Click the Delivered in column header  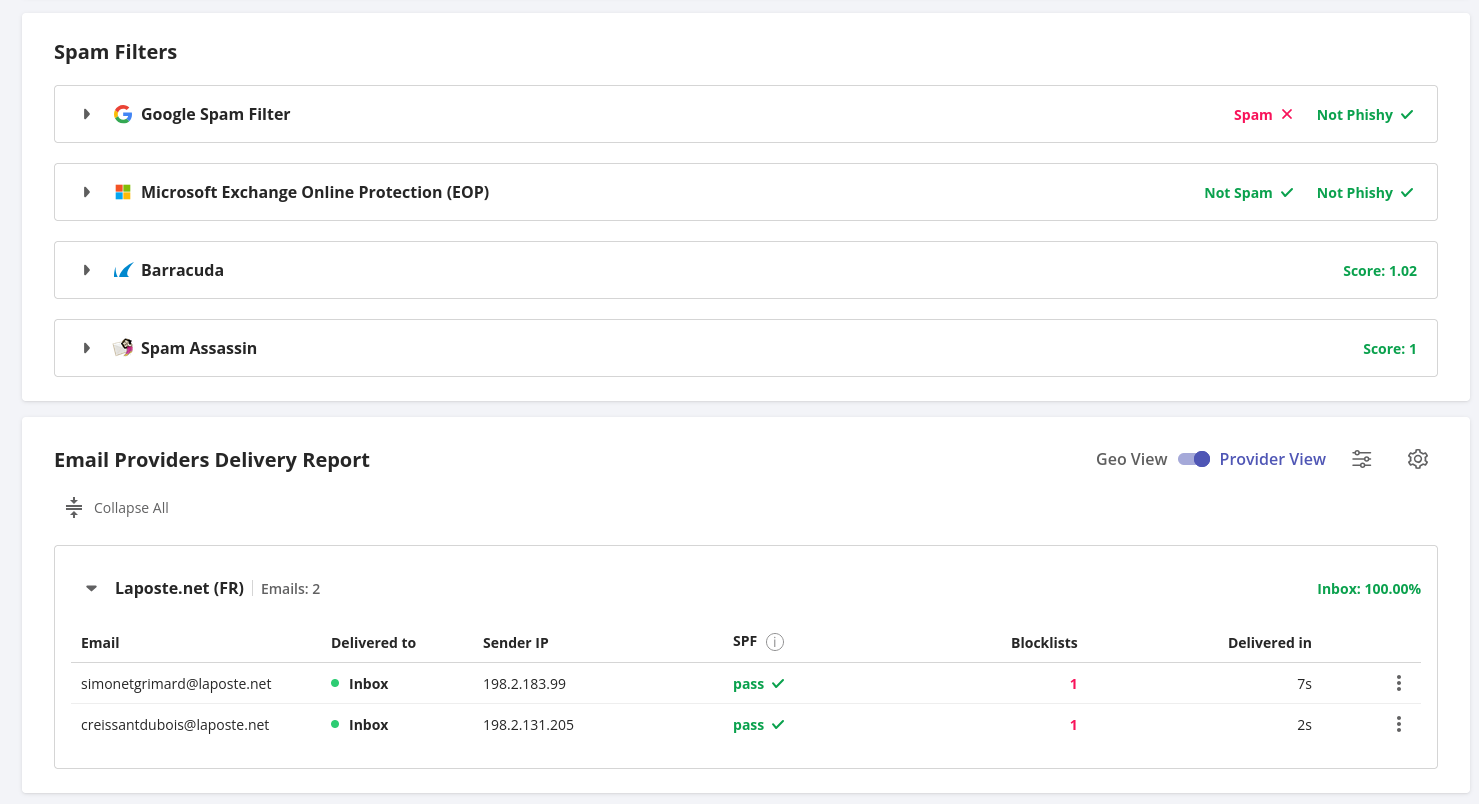(x=1270, y=643)
